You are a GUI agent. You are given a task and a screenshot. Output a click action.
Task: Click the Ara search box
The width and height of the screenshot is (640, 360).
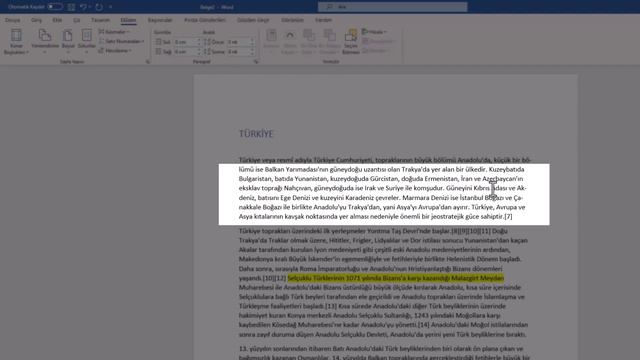[x=393, y=7]
